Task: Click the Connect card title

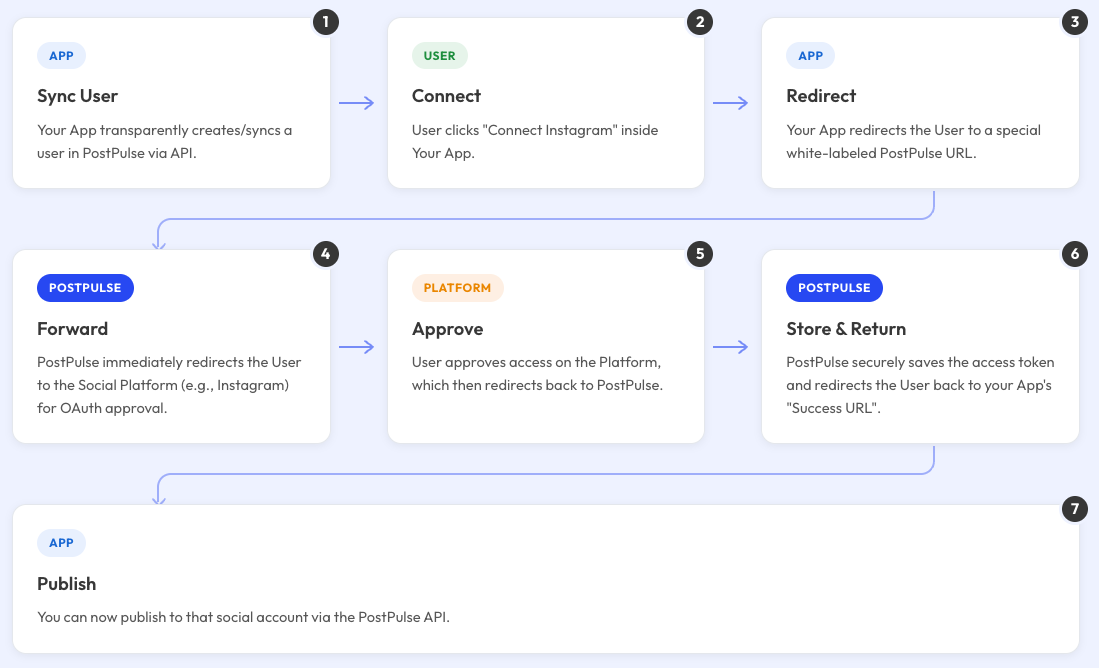Action: 446,95
